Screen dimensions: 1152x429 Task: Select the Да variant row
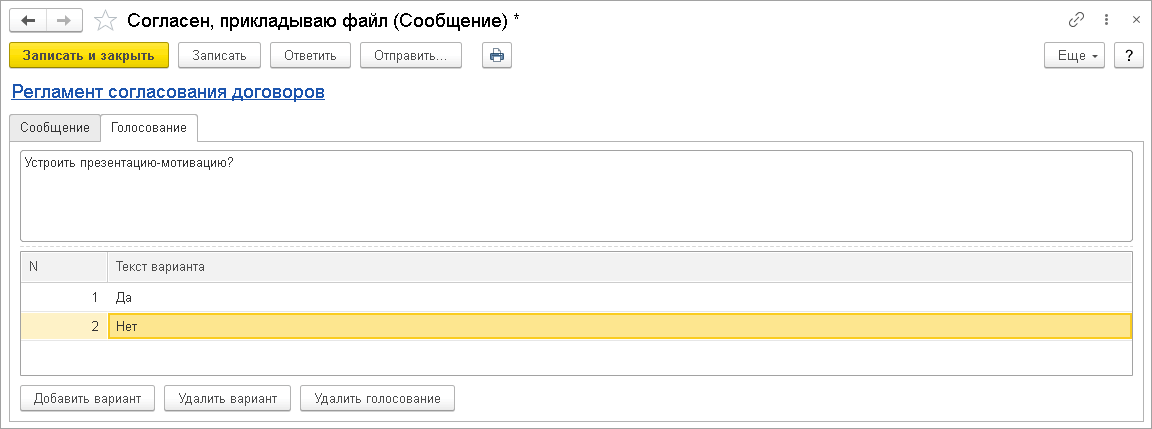(x=576, y=298)
